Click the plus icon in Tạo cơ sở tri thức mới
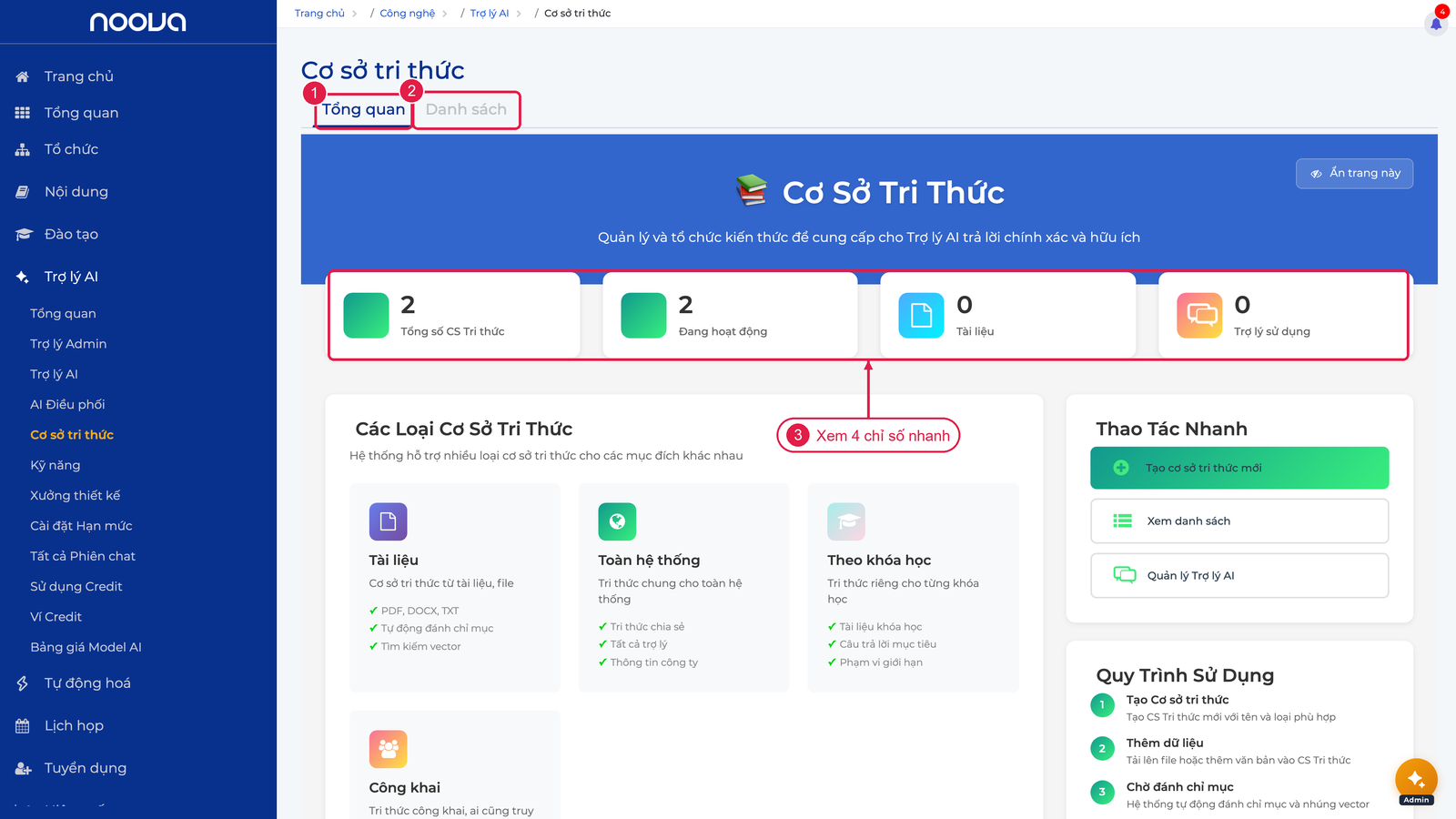 coord(1121,468)
